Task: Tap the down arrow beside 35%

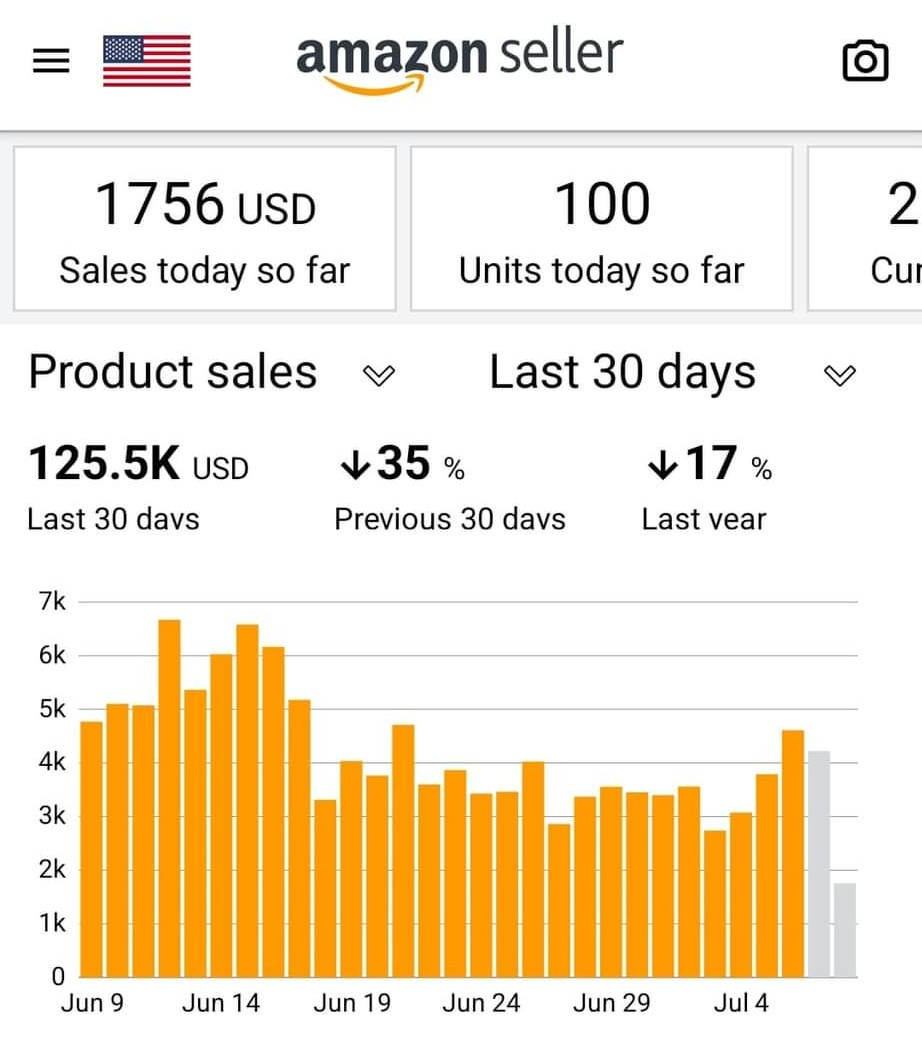Action: tap(355, 464)
